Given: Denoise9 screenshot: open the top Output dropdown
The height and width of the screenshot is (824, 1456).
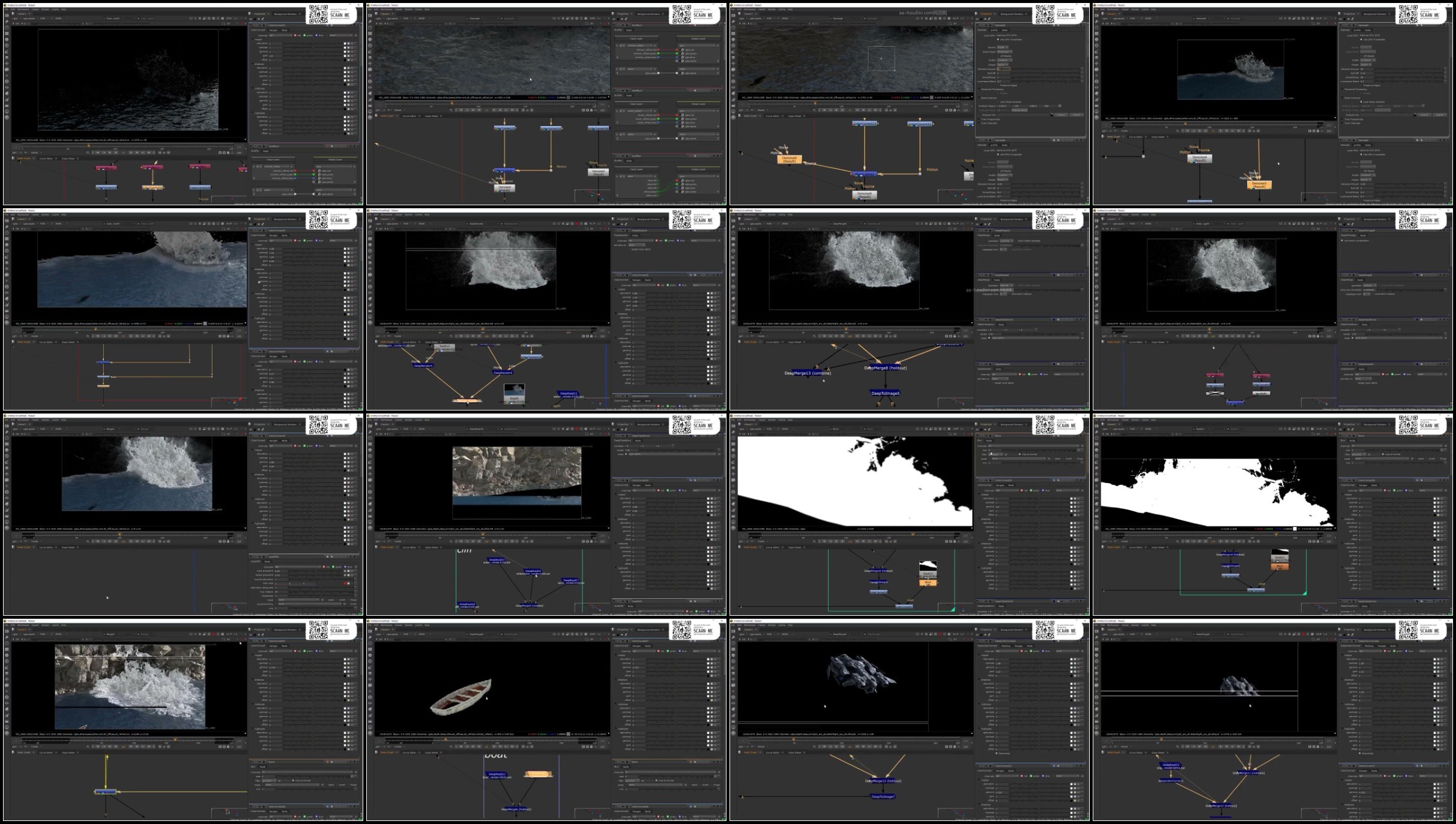Looking at the screenshot, I should point(1002,64).
